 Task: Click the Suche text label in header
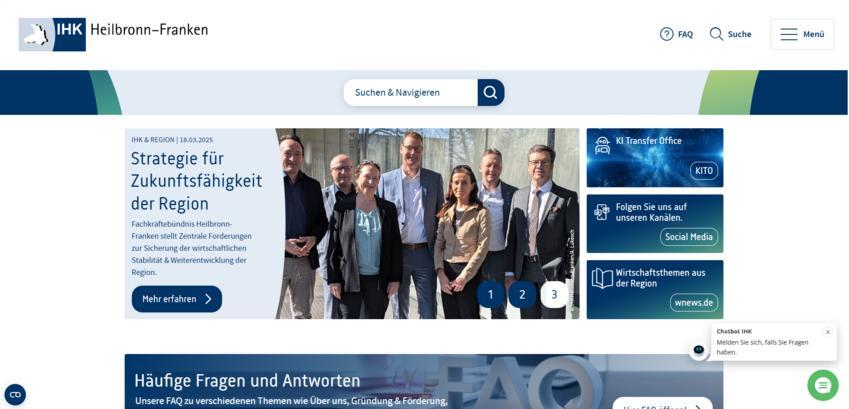point(740,34)
